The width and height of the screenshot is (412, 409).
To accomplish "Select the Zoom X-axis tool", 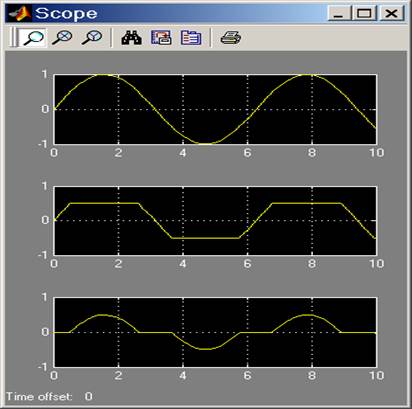I will [x=62, y=37].
